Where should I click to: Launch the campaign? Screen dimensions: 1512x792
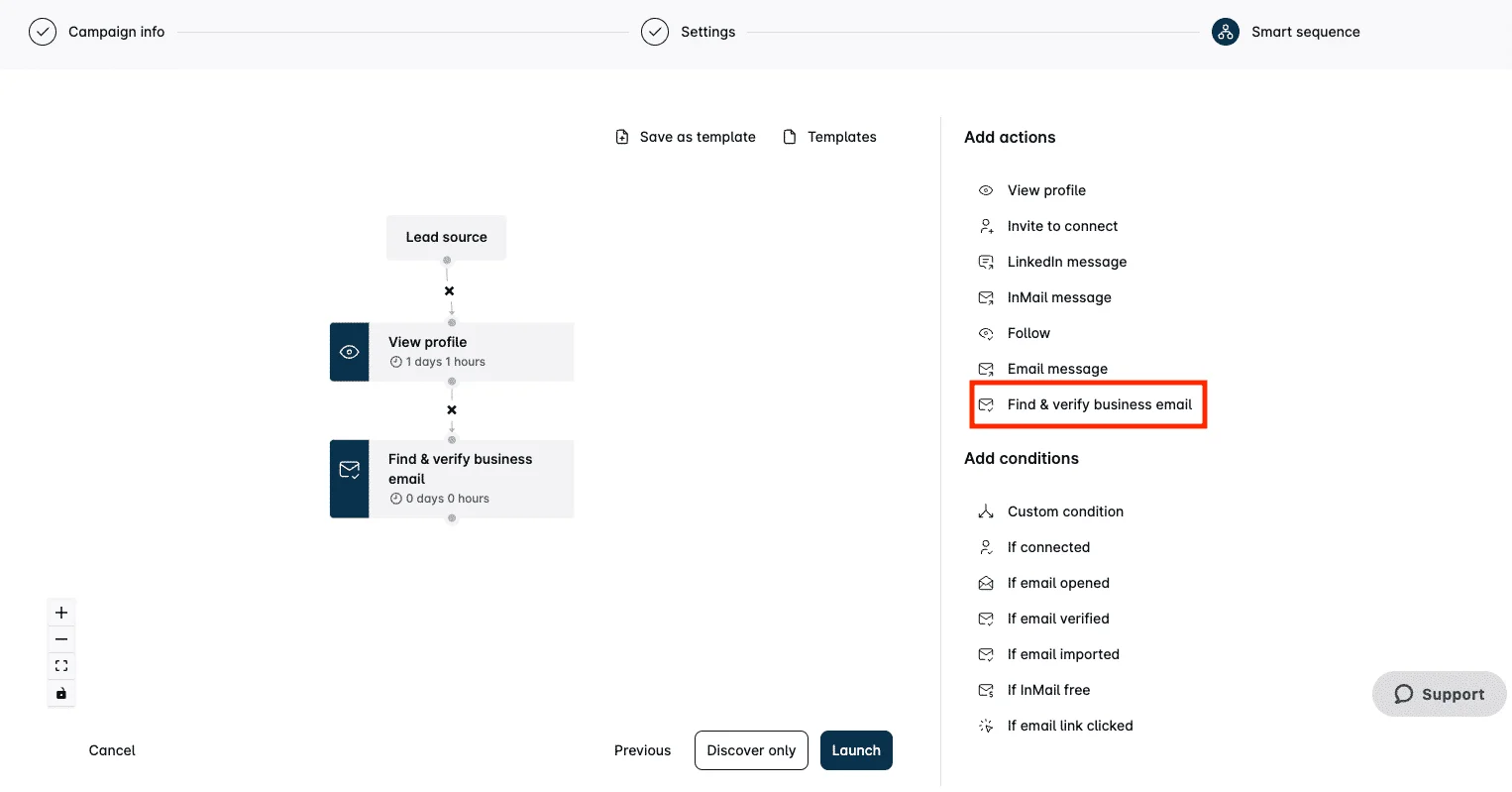(856, 750)
